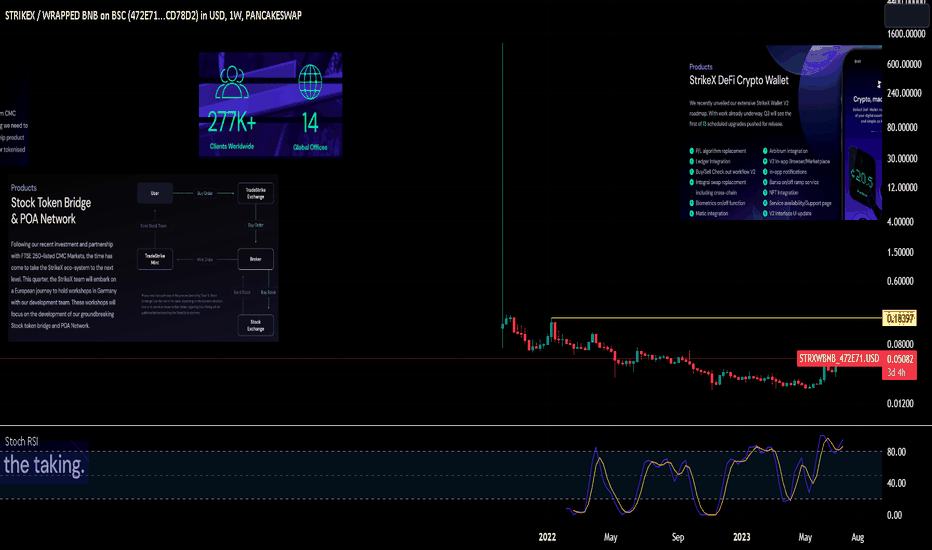Click the red STRXWBNB_472E71.USD symbol tag
This screenshot has height=550, width=932.
(x=839, y=359)
